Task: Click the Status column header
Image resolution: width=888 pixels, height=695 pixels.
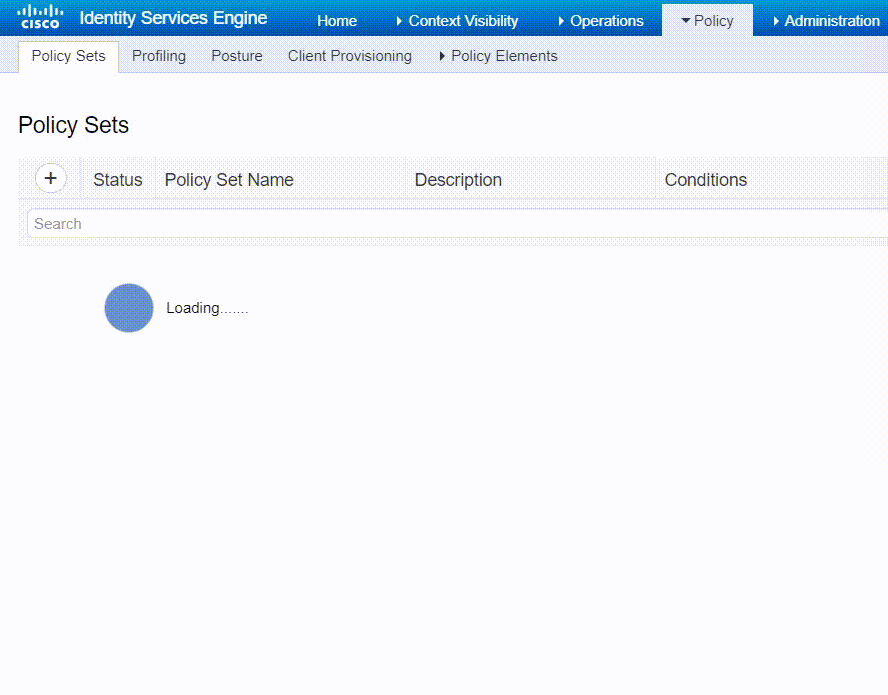Action: coord(118,180)
